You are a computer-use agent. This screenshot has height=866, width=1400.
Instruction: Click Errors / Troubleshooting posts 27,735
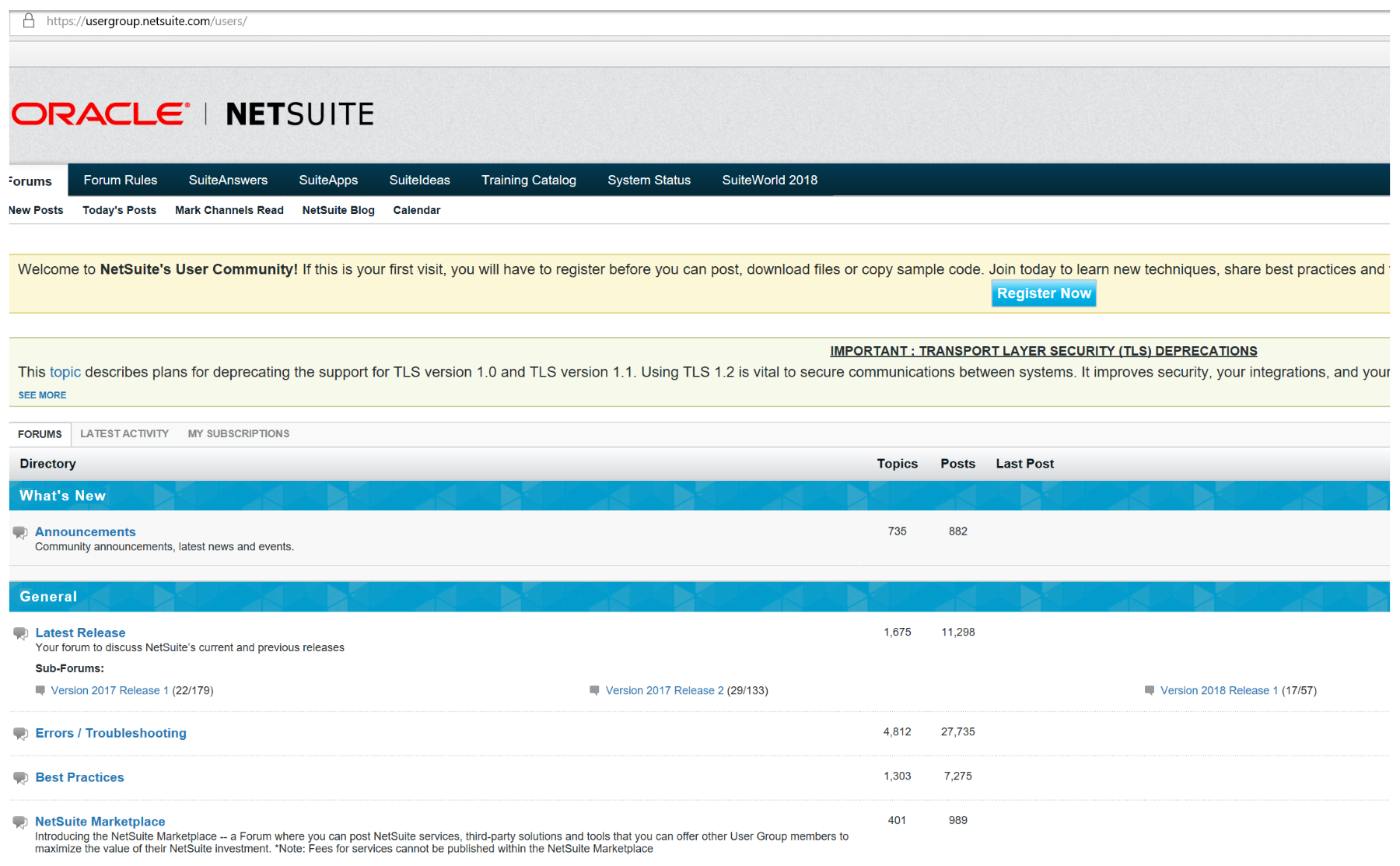click(958, 732)
